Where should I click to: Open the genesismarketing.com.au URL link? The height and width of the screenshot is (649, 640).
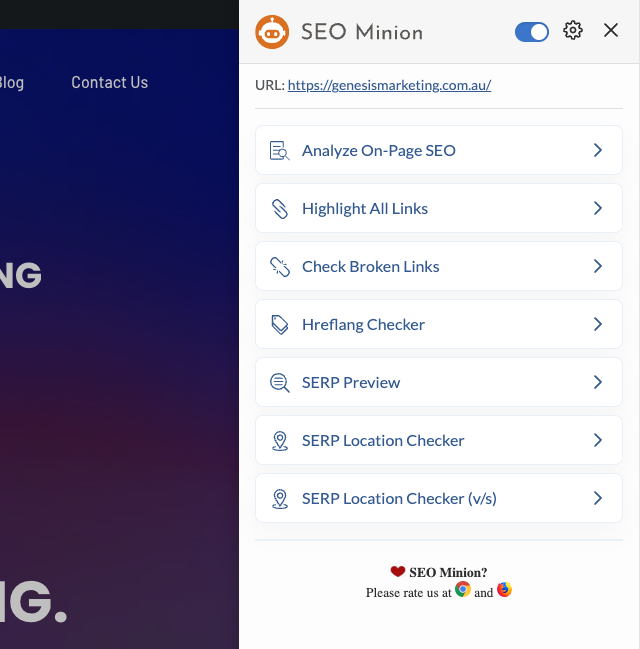(389, 85)
